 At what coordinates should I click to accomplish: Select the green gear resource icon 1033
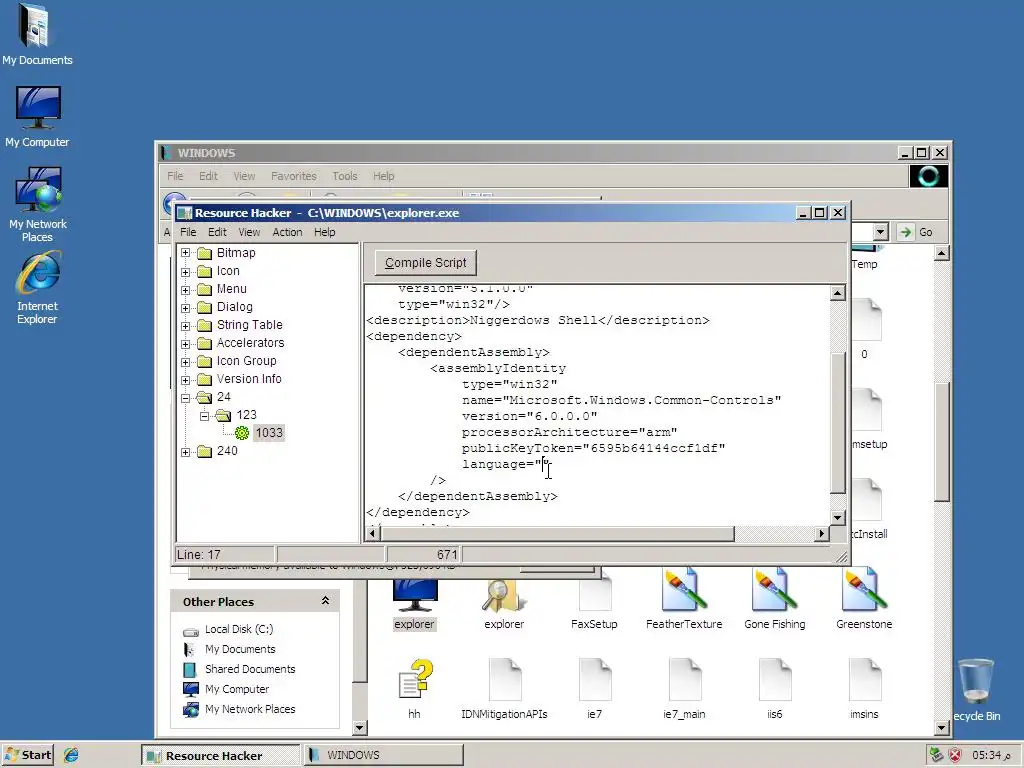[x=242, y=433]
